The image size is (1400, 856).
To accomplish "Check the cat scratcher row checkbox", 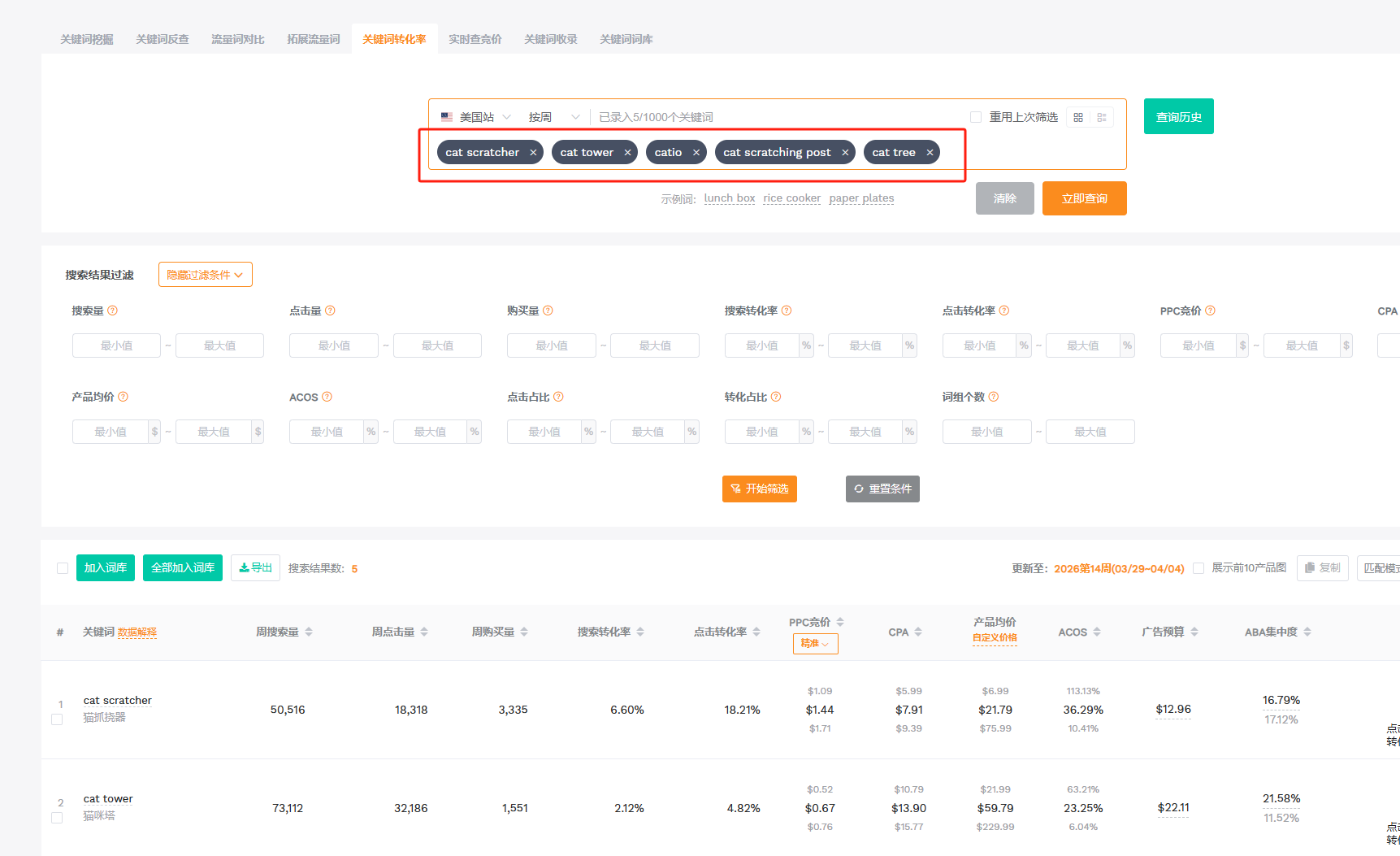I will pos(57,719).
